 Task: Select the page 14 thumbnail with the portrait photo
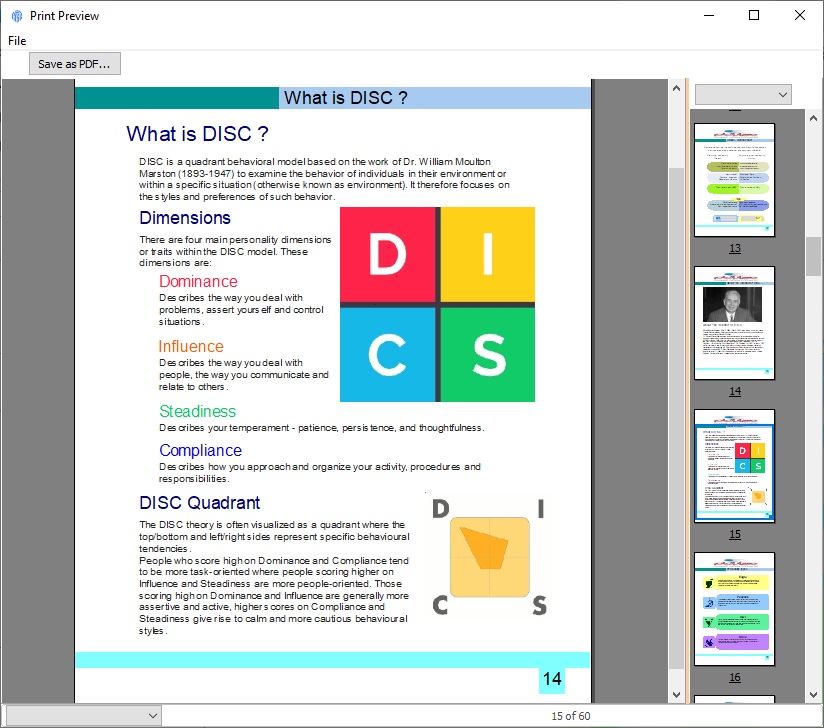click(x=734, y=323)
